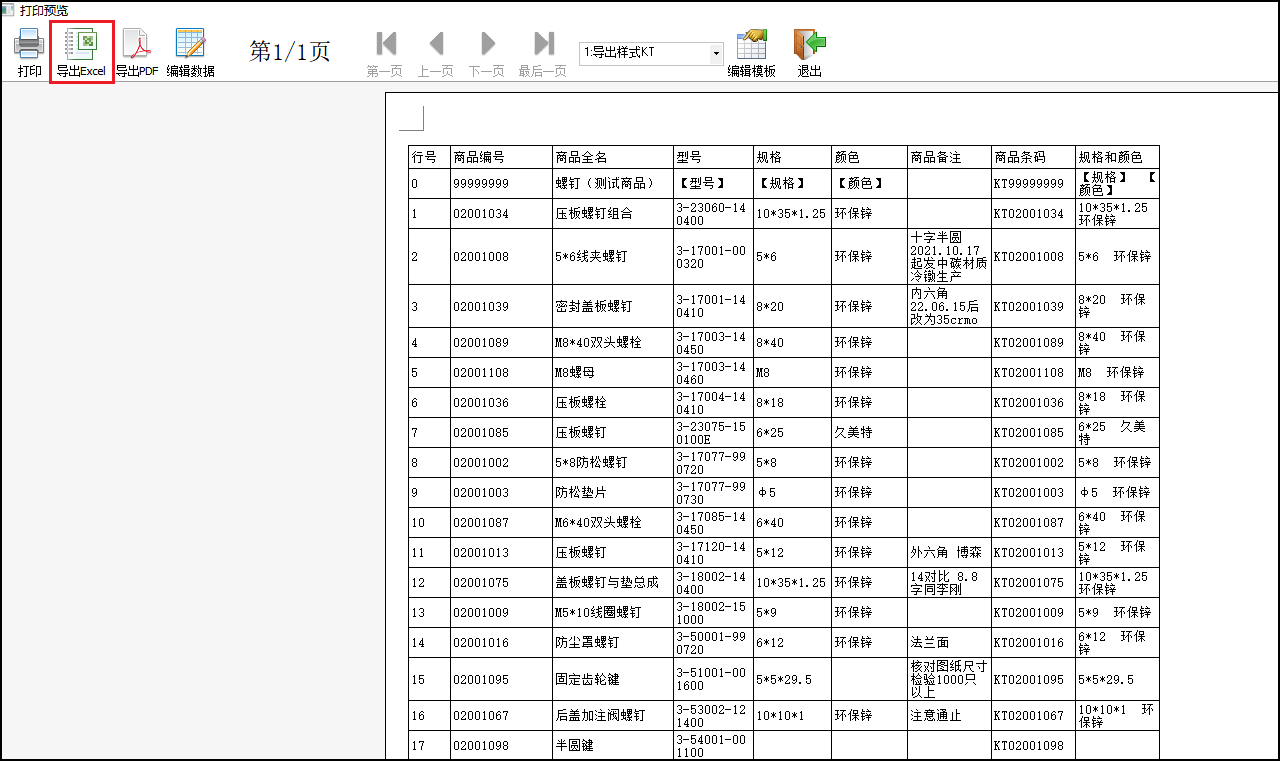Select the 固定齿轮键 product name cell
Image resolution: width=1280 pixels, height=761 pixels.
click(x=613, y=680)
